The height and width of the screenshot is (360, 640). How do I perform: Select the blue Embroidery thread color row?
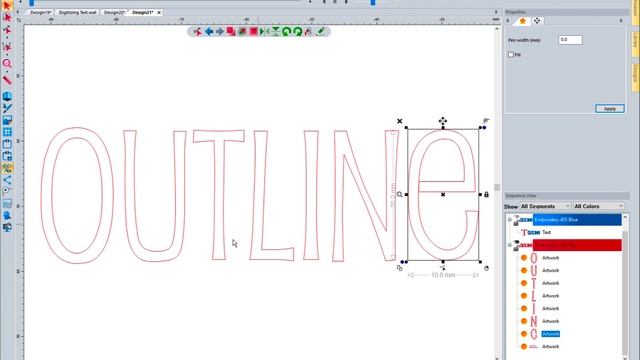[x=577, y=220]
